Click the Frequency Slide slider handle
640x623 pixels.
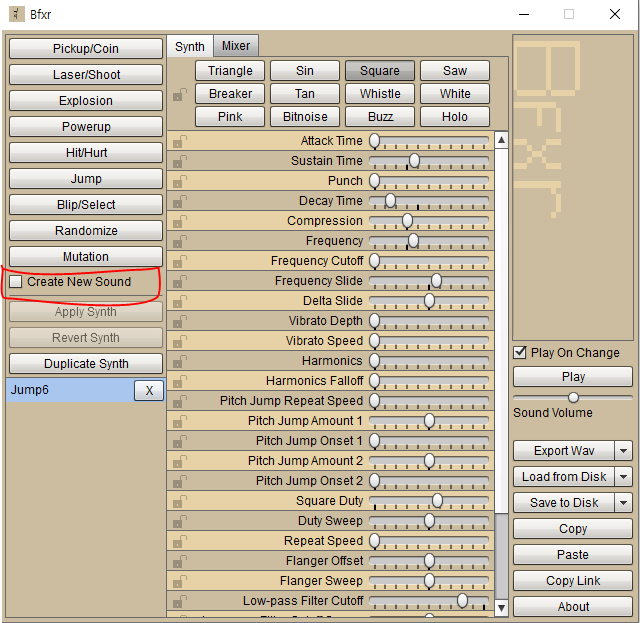(436, 281)
